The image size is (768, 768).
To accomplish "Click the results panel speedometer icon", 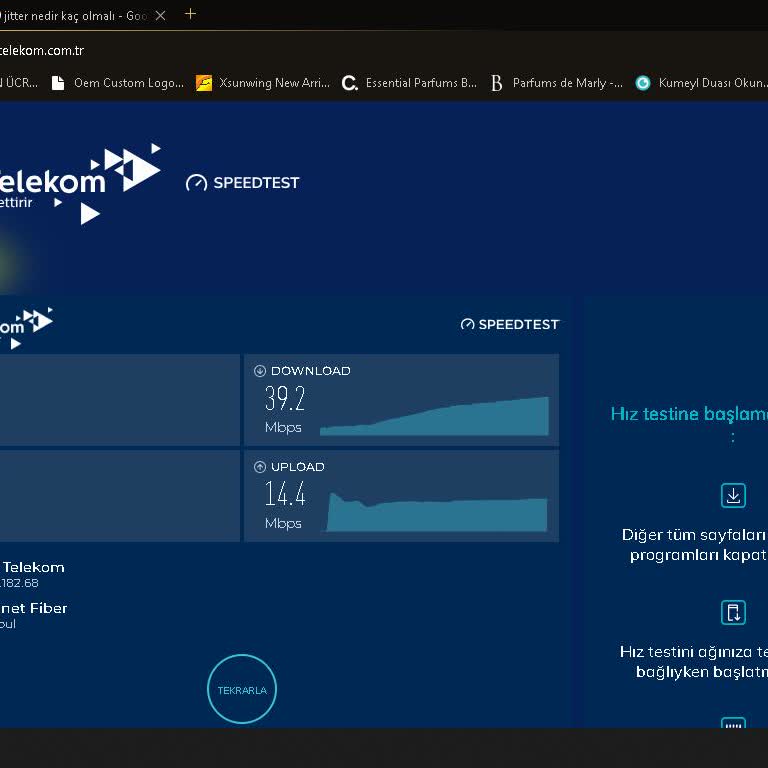I will [x=467, y=324].
